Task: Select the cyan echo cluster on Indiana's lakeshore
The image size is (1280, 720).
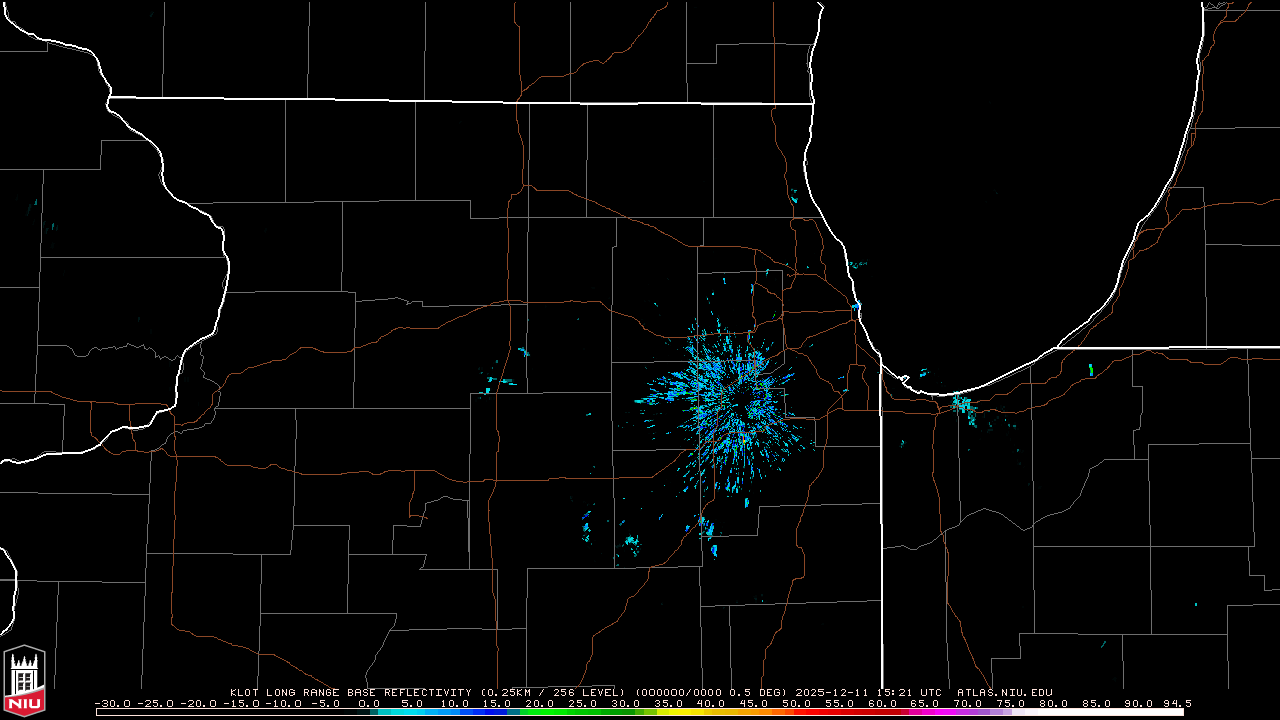Action: (964, 406)
